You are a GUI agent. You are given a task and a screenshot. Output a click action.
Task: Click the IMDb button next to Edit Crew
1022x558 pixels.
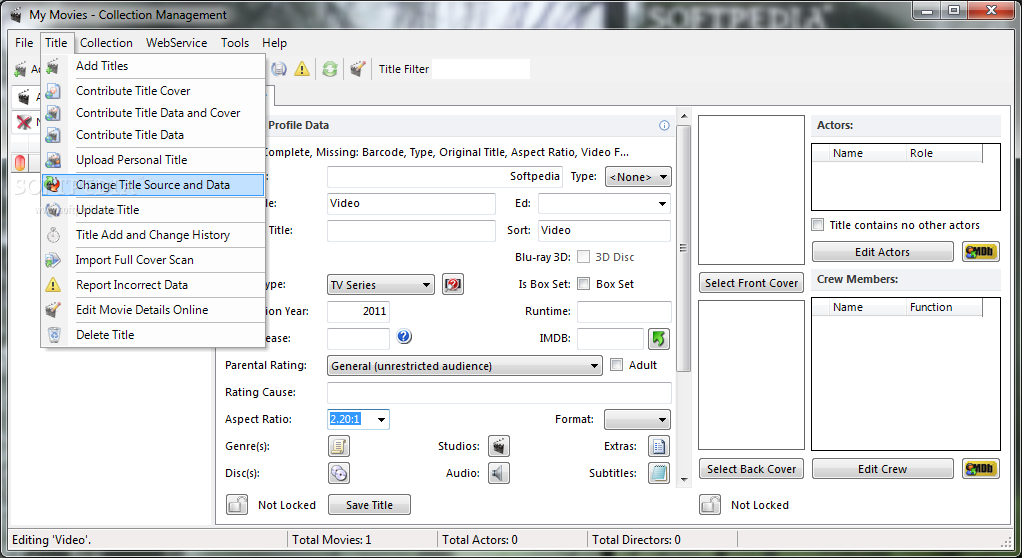coord(980,469)
